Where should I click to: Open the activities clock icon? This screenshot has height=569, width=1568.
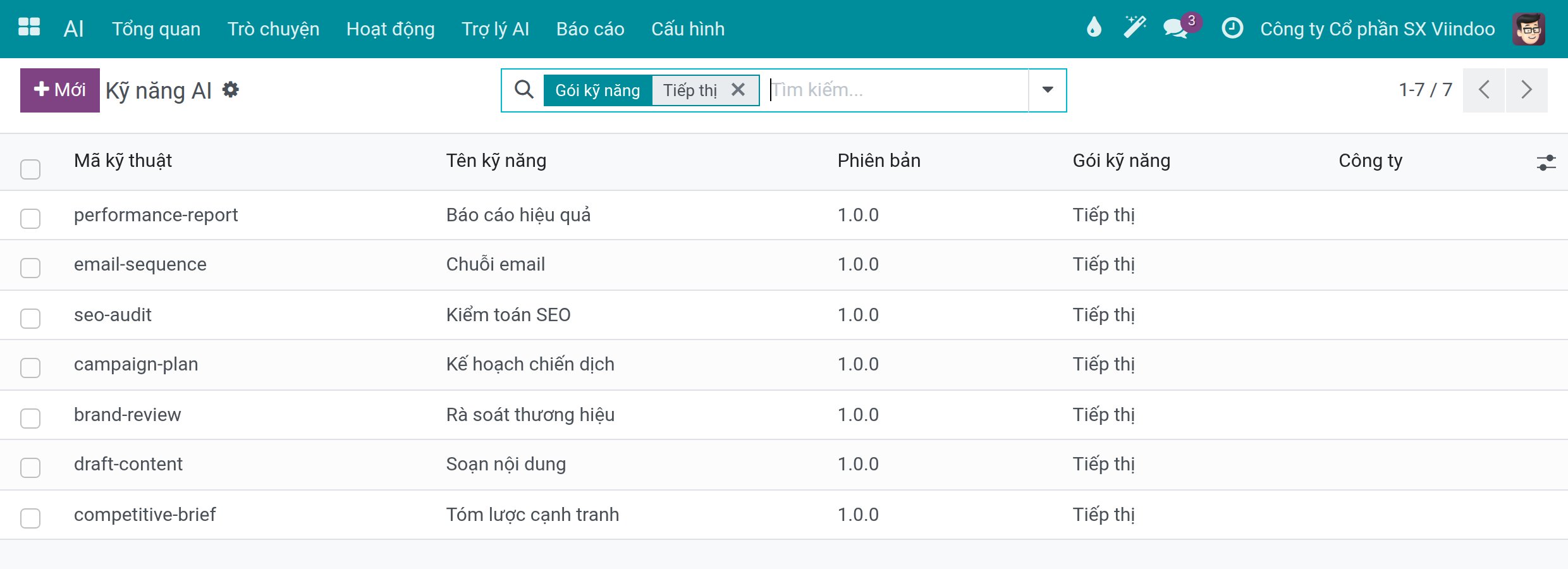1232,28
